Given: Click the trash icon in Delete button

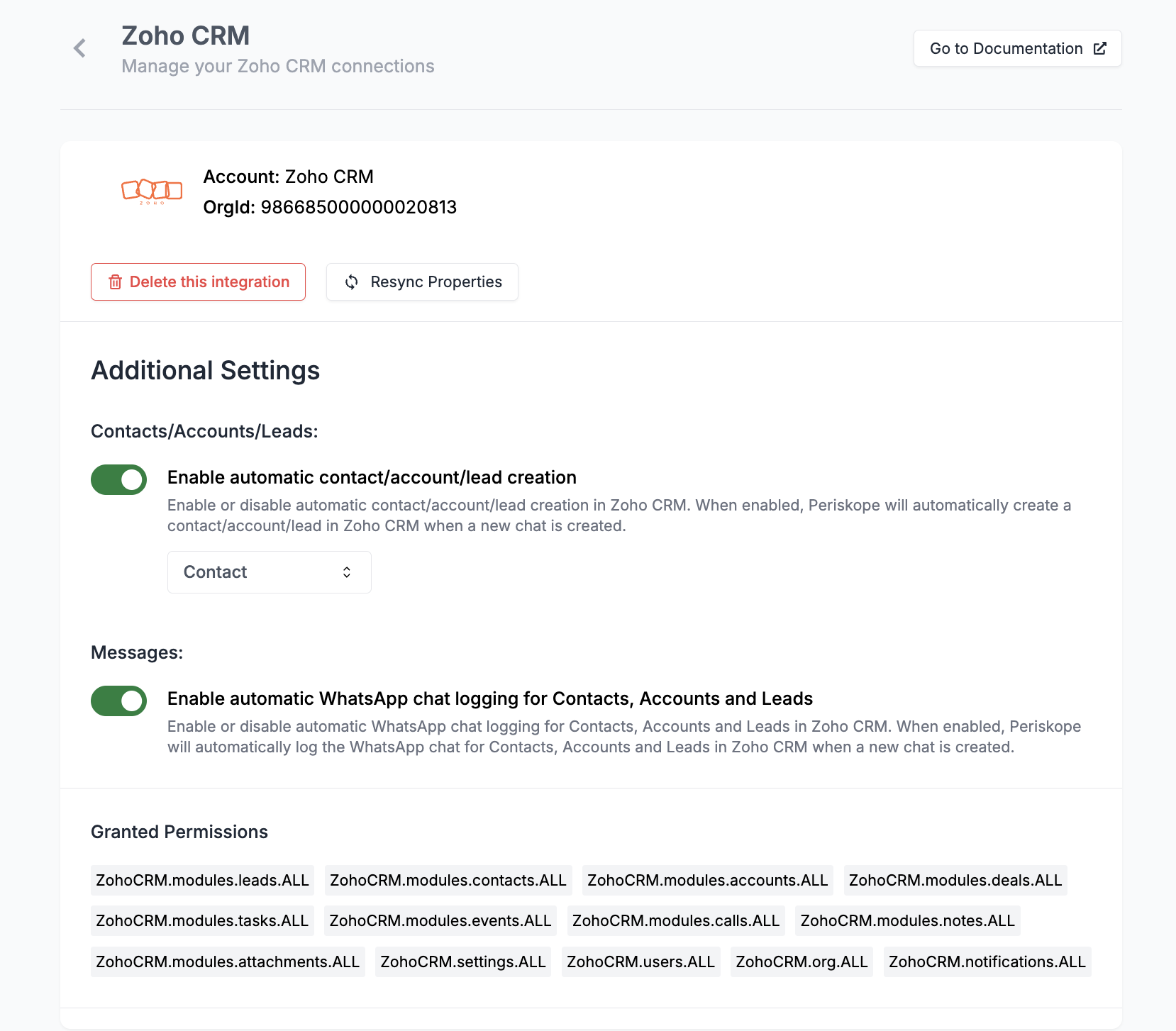Looking at the screenshot, I should click(x=115, y=282).
